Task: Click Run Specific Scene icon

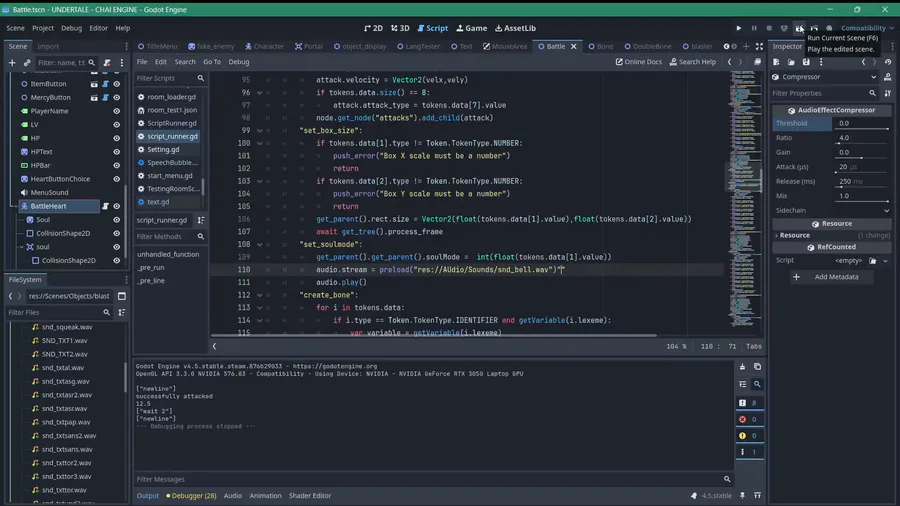Action: click(814, 28)
